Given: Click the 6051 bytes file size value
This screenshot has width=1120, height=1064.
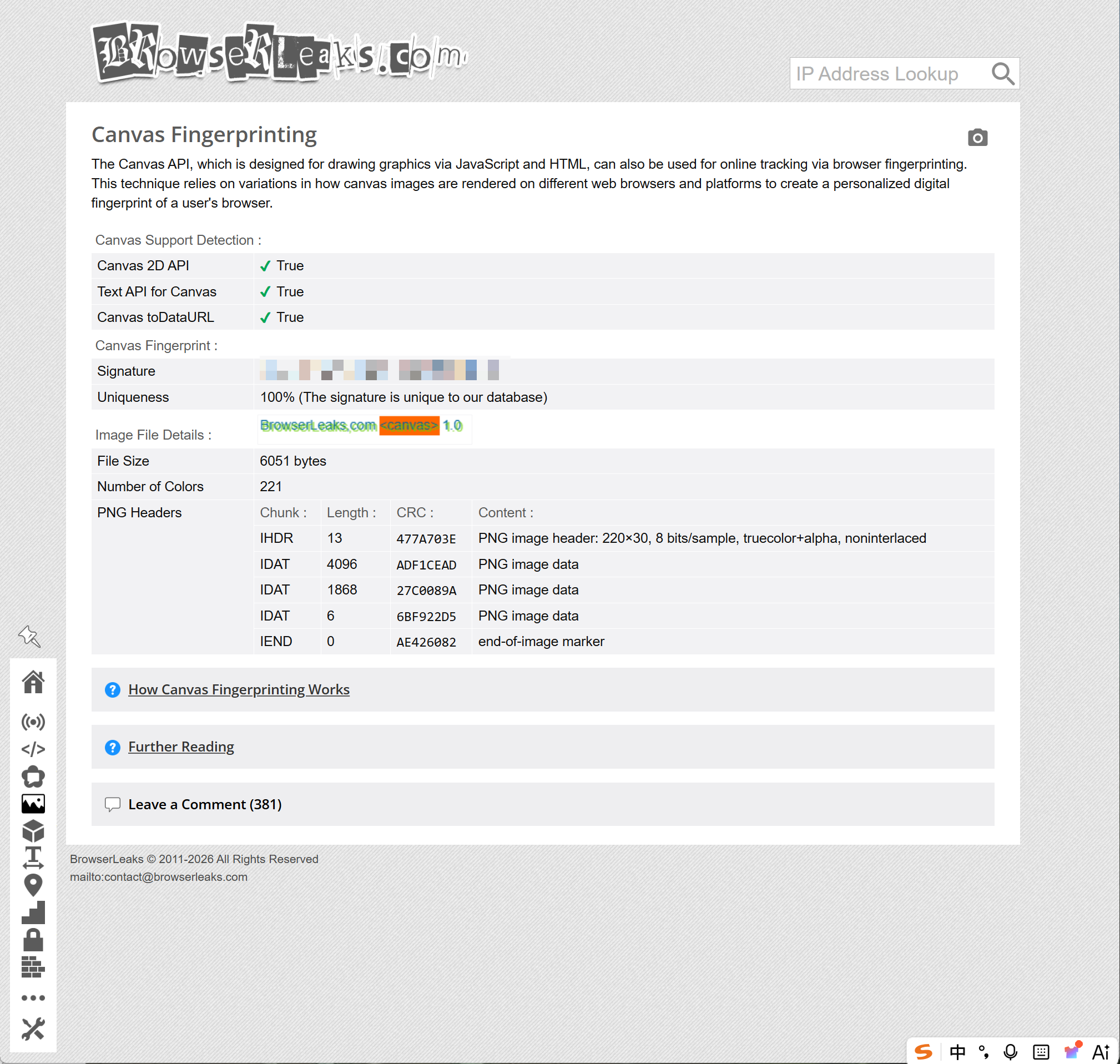Looking at the screenshot, I should (292, 461).
